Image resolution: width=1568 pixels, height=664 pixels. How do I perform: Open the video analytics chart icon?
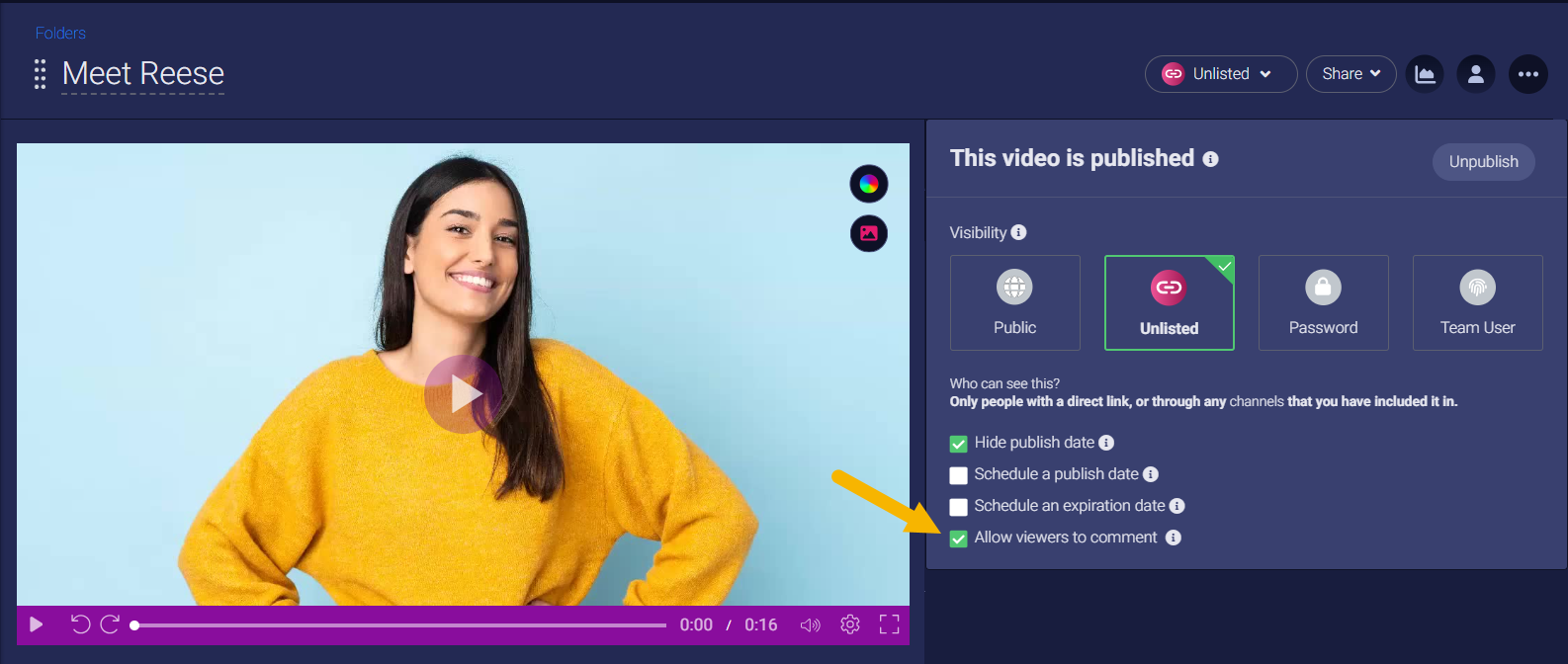[1425, 74]
